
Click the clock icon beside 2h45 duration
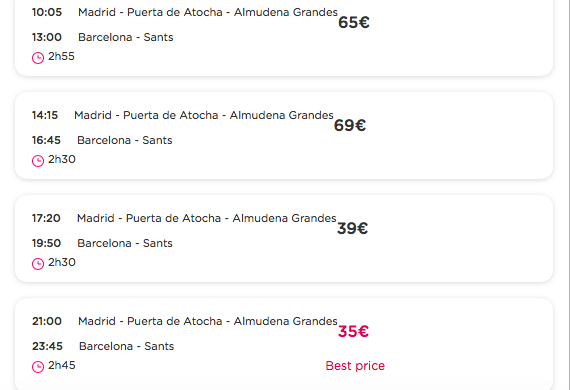point(38,367)
